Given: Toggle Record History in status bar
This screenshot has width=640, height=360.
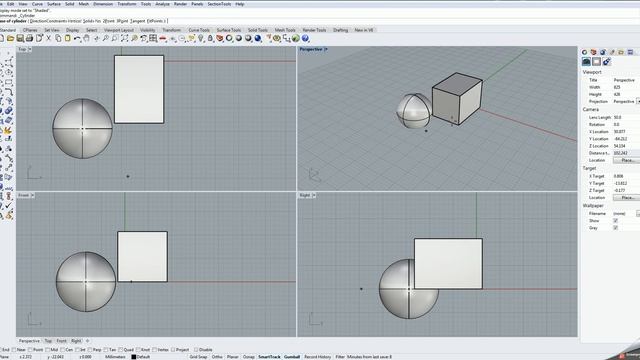Looking at the screenshot, I should pyautogui.click(x=318, y=357).
